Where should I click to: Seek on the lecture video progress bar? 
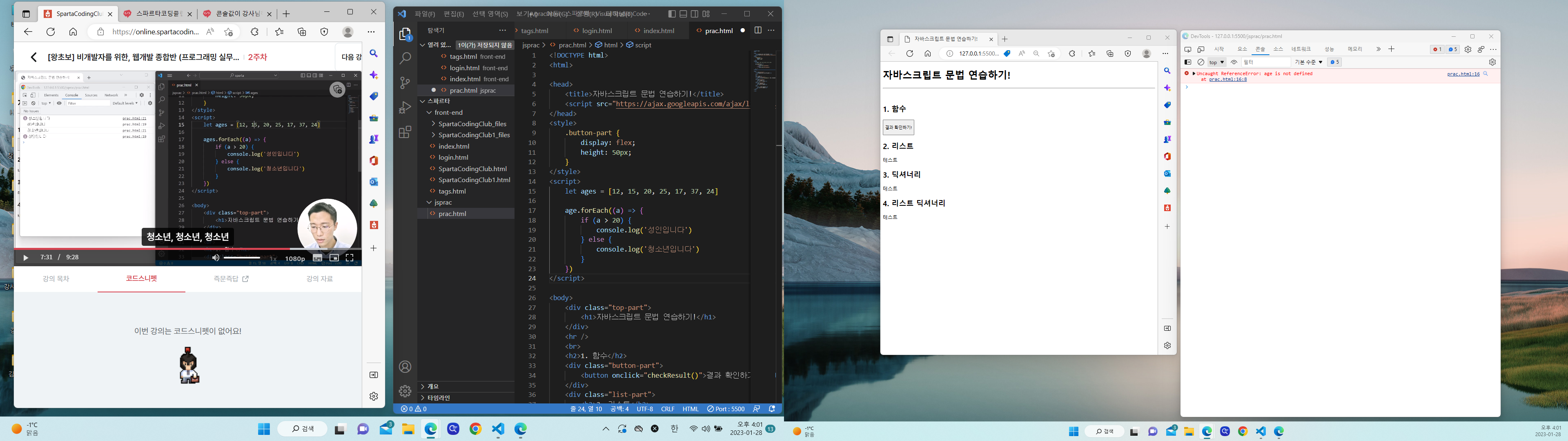(188, 249)
